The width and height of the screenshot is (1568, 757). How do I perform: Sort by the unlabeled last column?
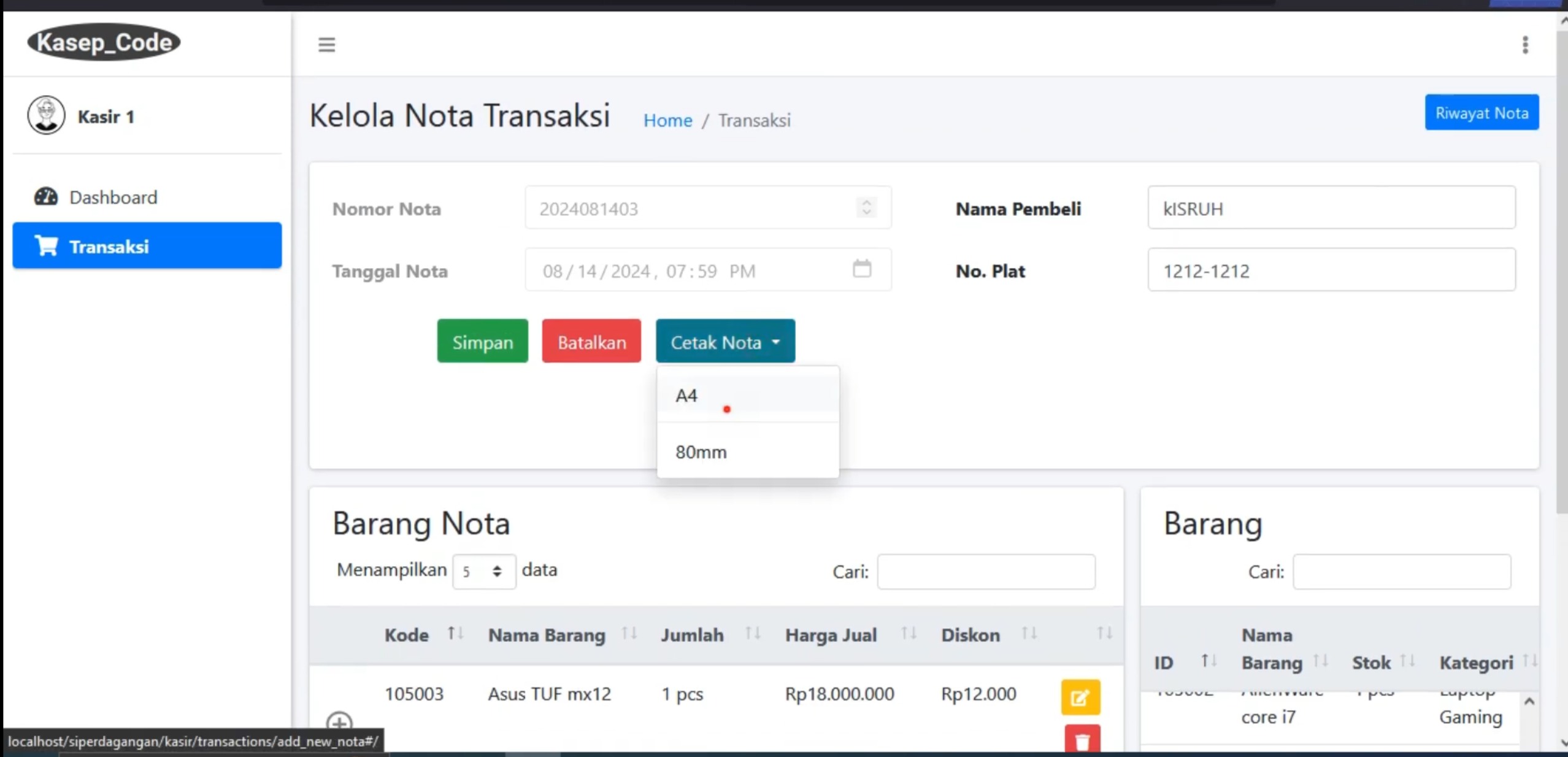pyautogui.click(x=1104, y=634)
